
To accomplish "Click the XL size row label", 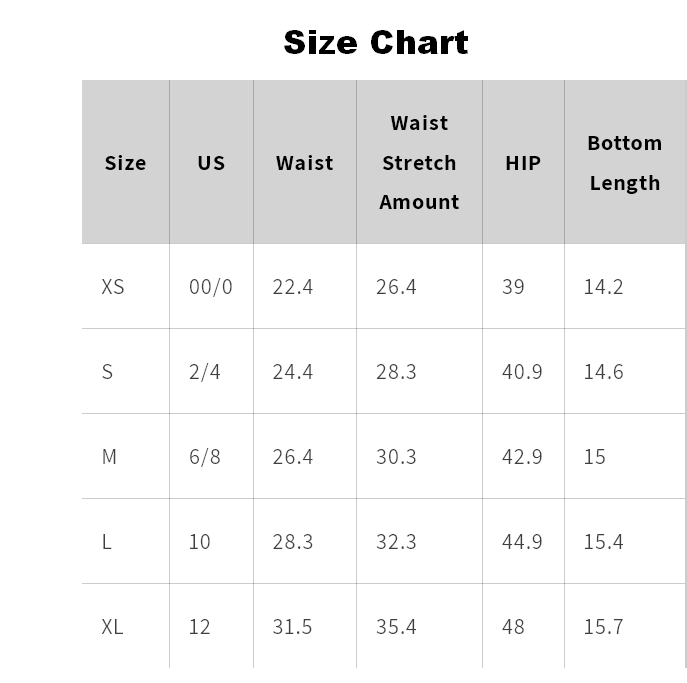I will [x=112, y=627].
